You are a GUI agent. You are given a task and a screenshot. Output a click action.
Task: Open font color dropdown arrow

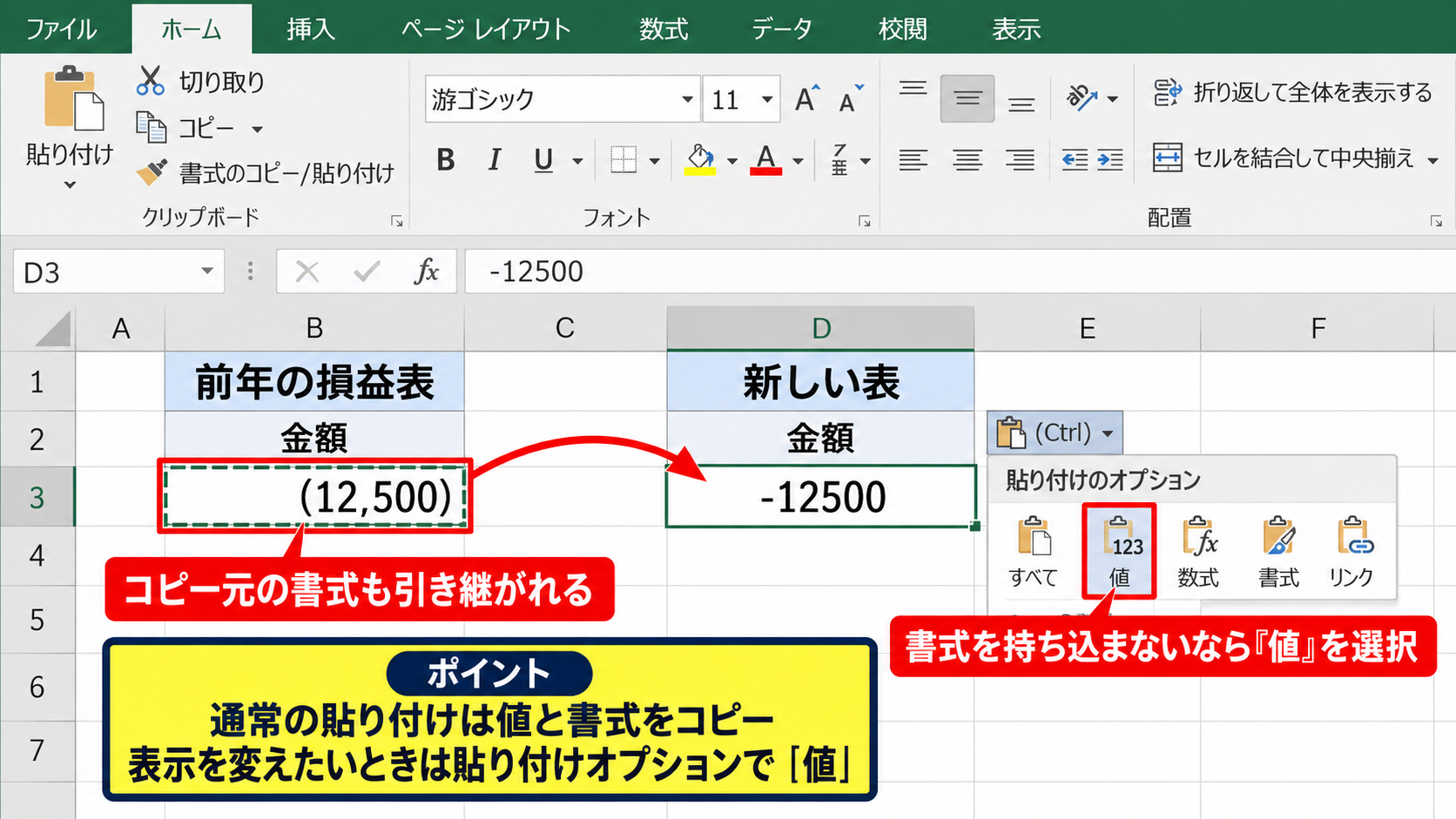coord(798,161)
